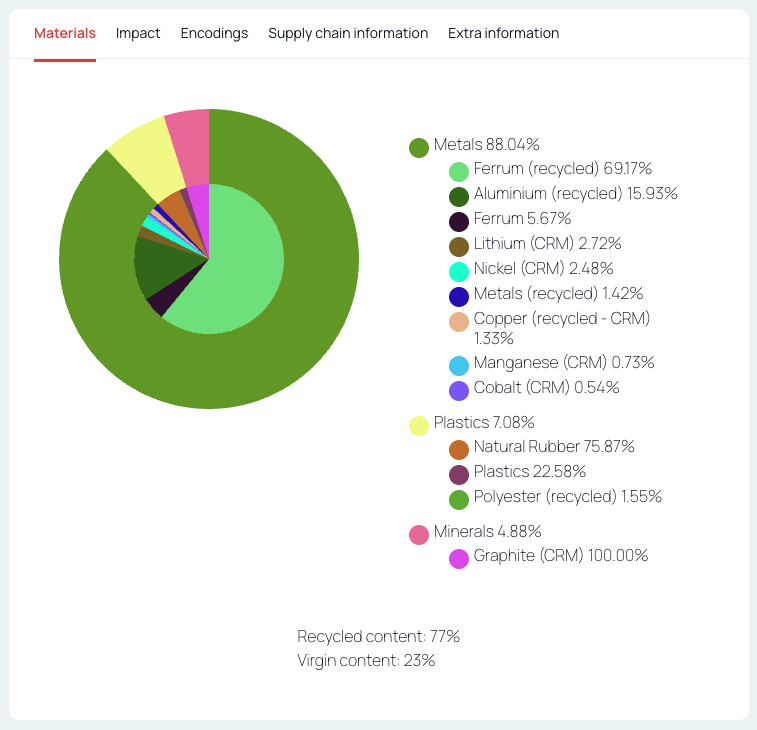Click the pink Minerals outer ring segment
The width and height of the screenshot is (757, 730).
pyautogui.click(x=189, y=127)
